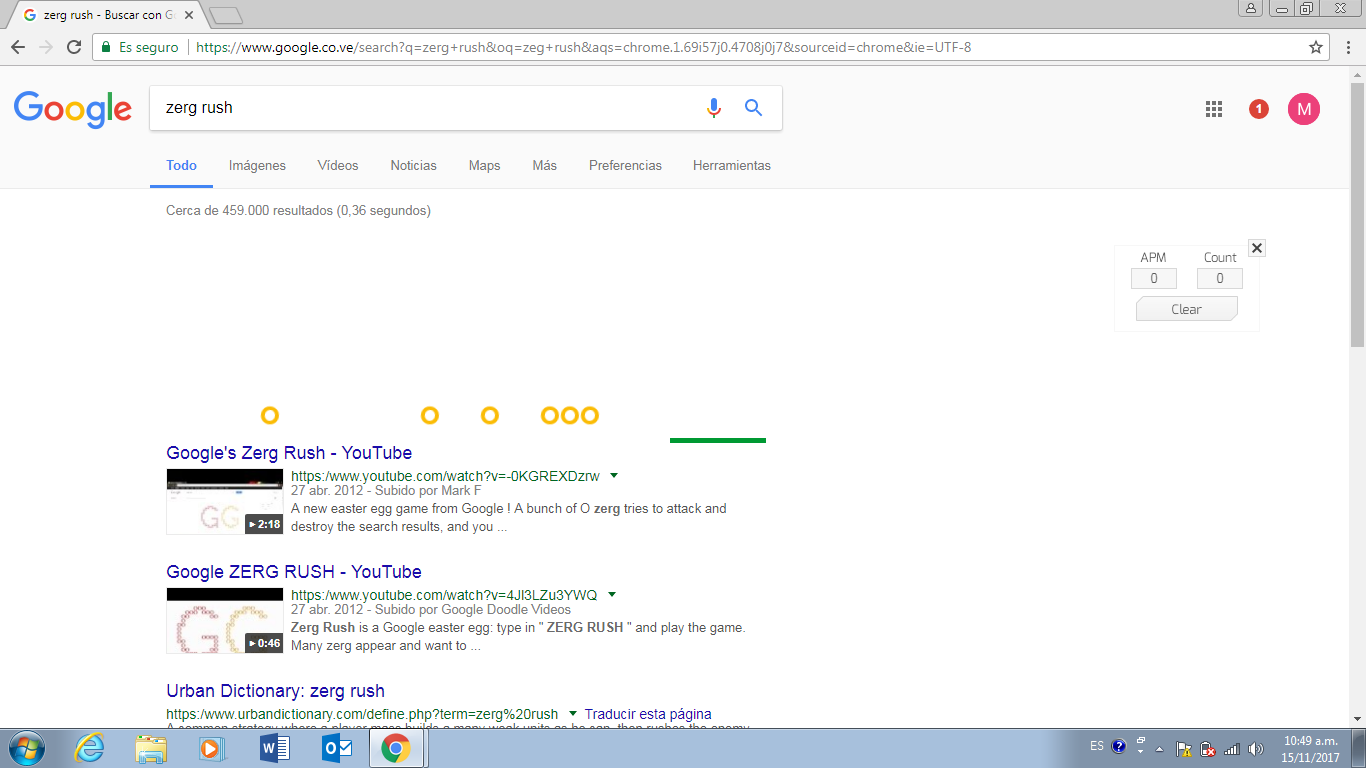Close the Zerg Rush APM score panel

[x=1257, y=248]
